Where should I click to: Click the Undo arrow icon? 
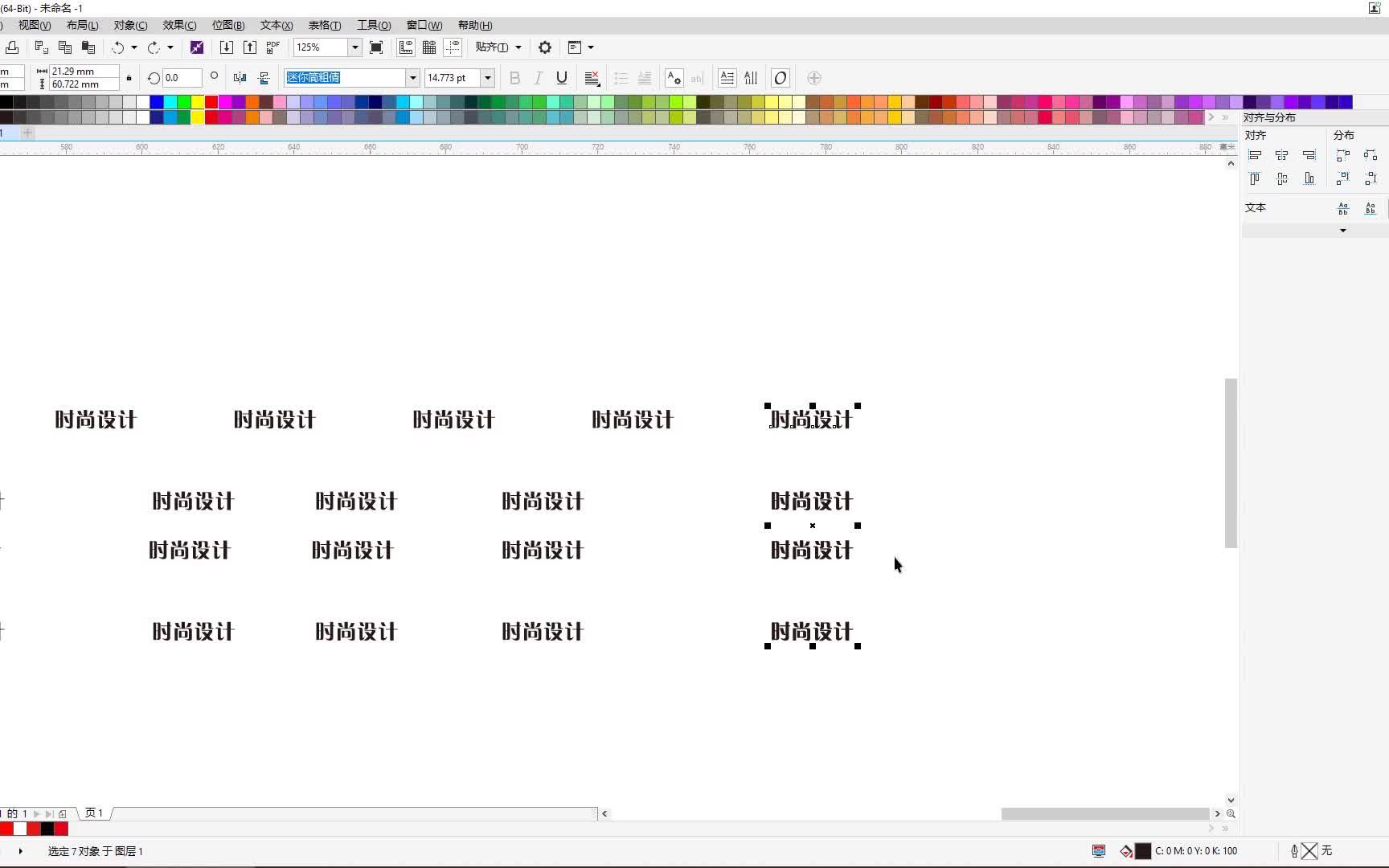point(118,47)
